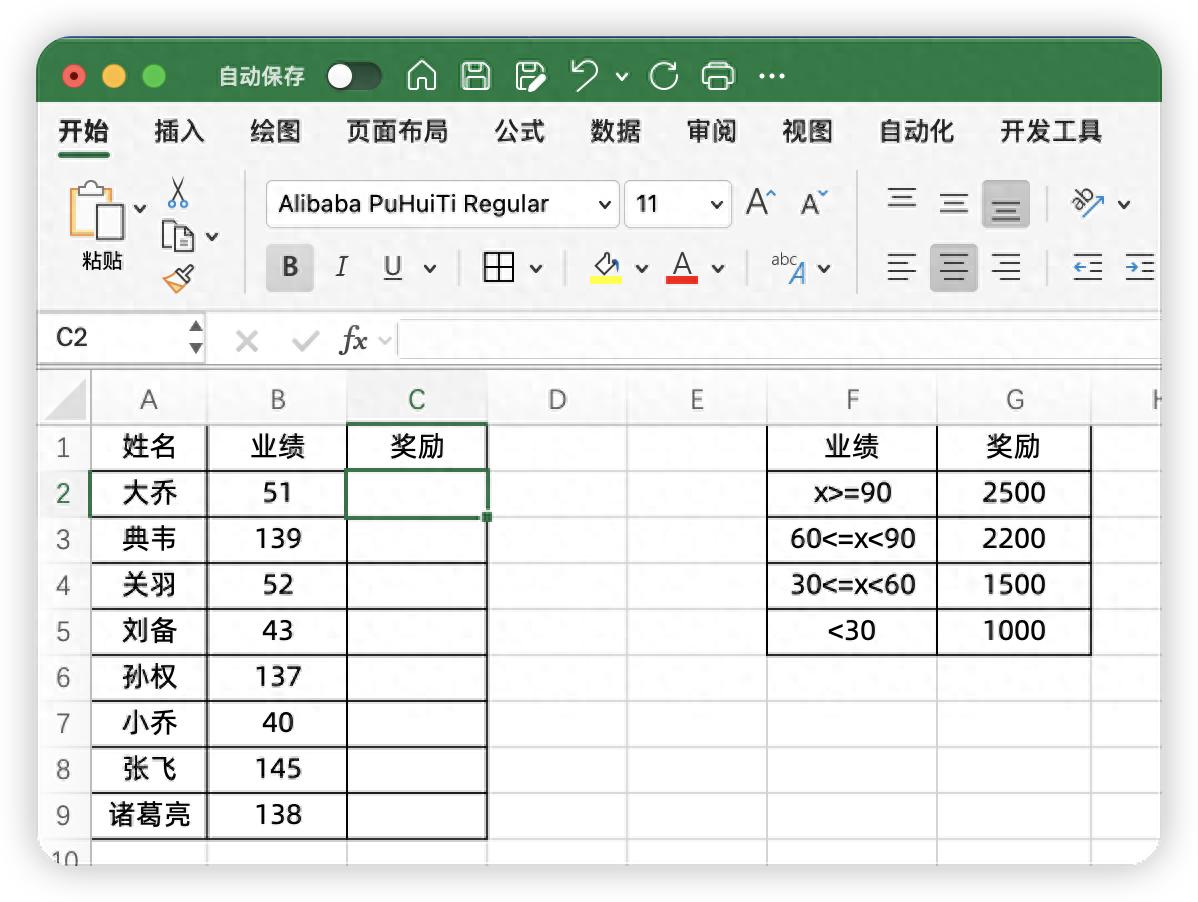
Task: Increase font size with large A icon
Action: (760, 202)
